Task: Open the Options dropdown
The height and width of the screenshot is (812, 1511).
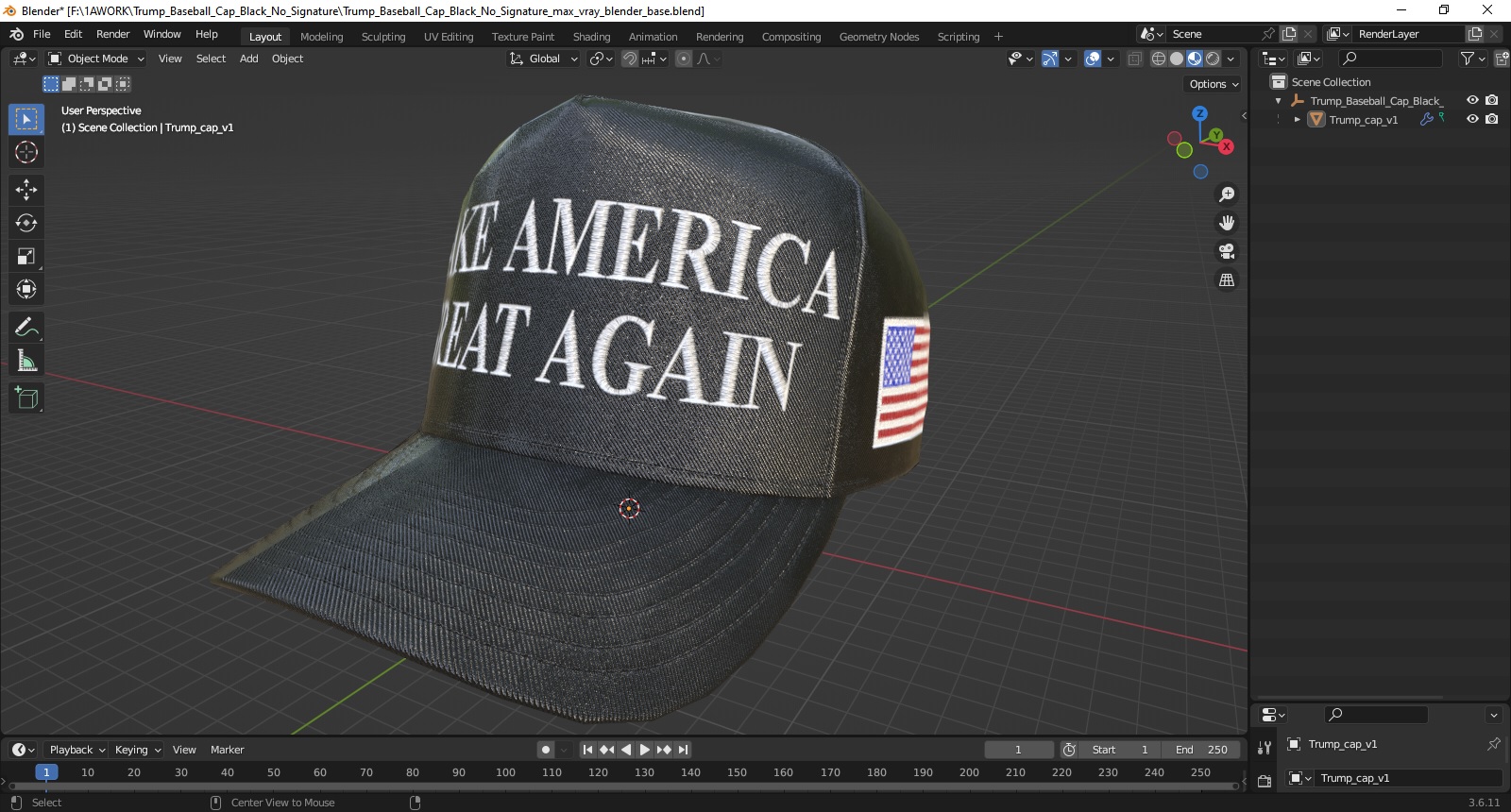Action: pyautogui.click(x=1214, y=84)
